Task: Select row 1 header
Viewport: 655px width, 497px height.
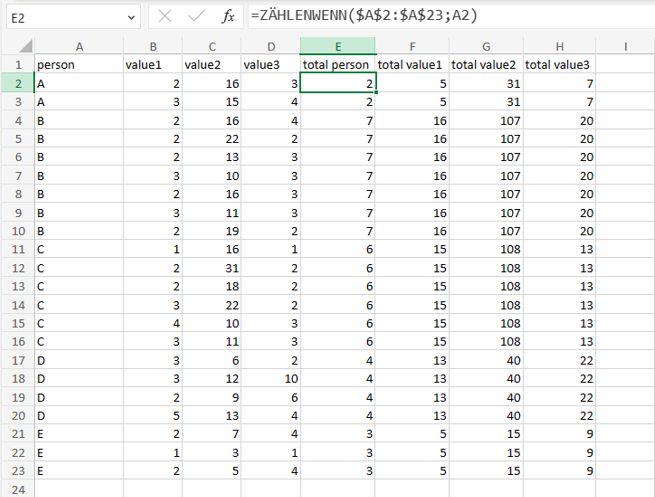Action: [18, 65]
